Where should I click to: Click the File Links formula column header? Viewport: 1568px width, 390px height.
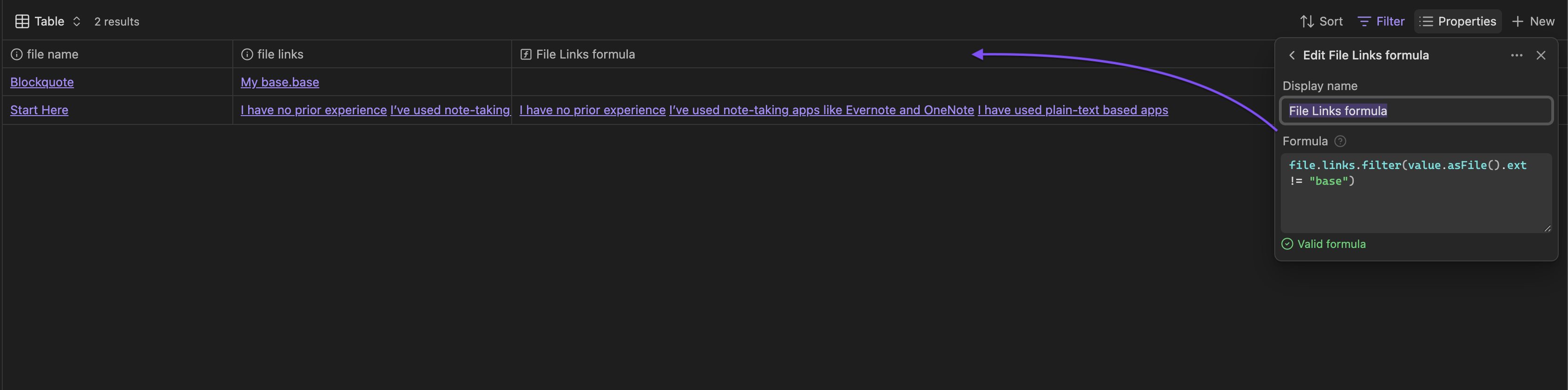585,54
